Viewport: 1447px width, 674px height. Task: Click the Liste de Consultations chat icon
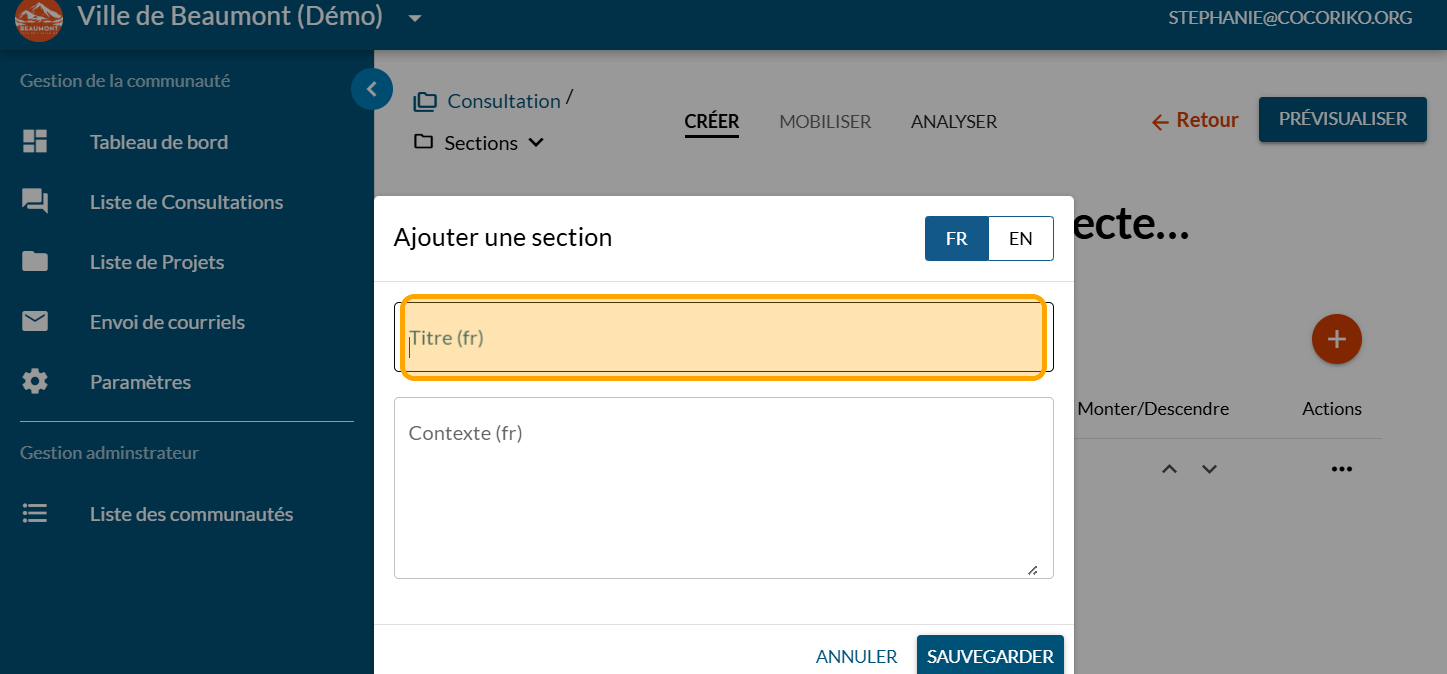coord(35,202)
